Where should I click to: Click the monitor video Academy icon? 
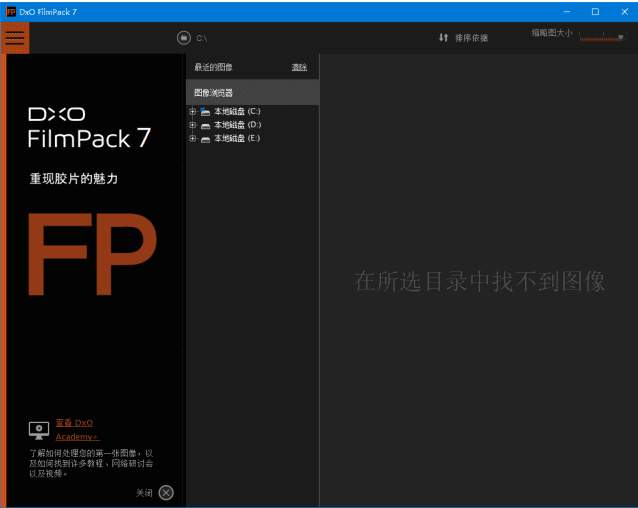coord(39,430)
